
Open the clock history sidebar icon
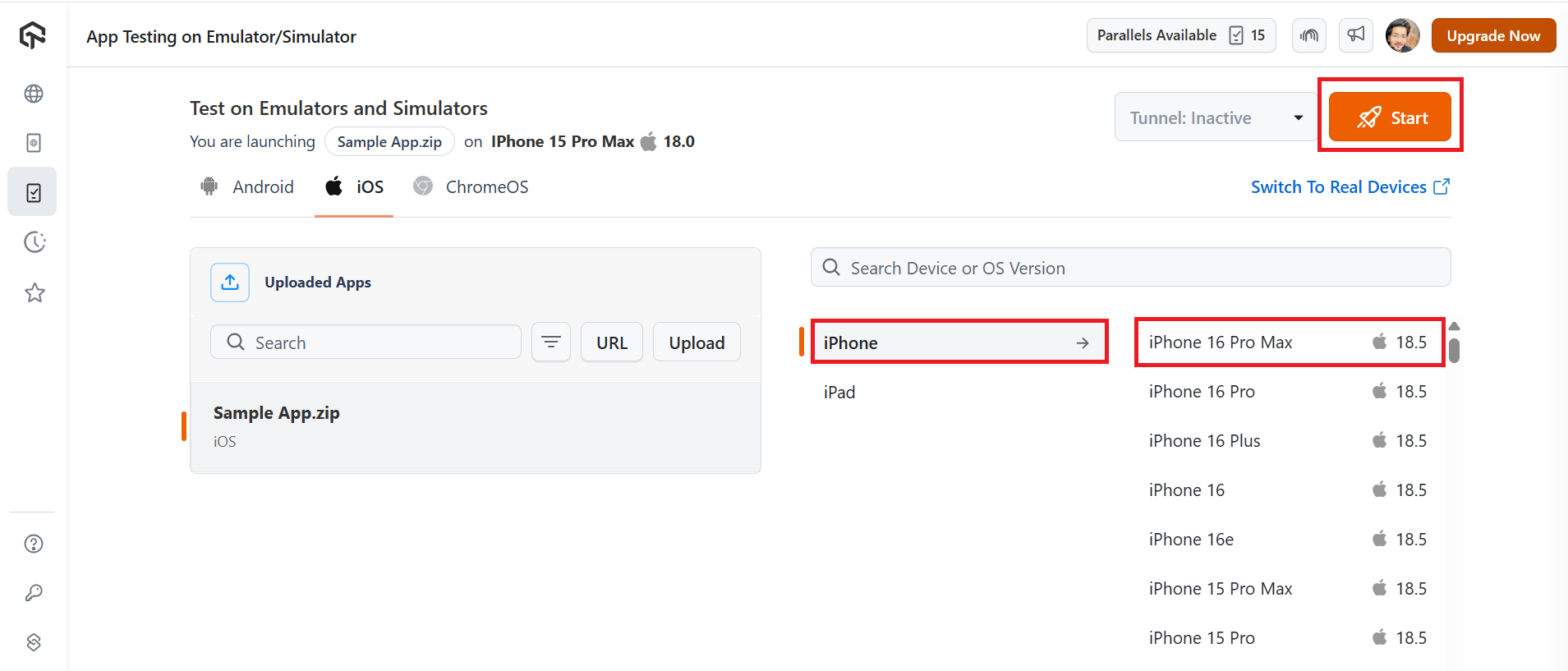coord(34,242)
